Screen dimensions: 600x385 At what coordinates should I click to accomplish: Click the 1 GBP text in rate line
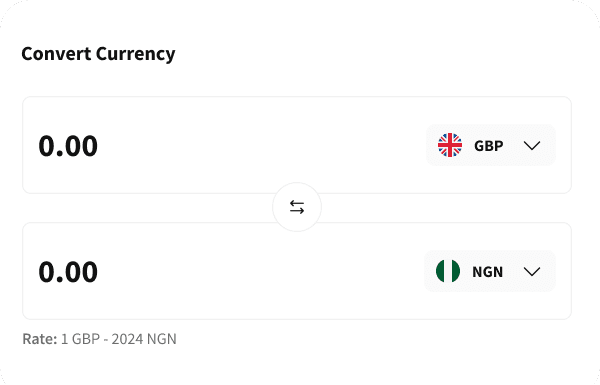tap(81, 339)
